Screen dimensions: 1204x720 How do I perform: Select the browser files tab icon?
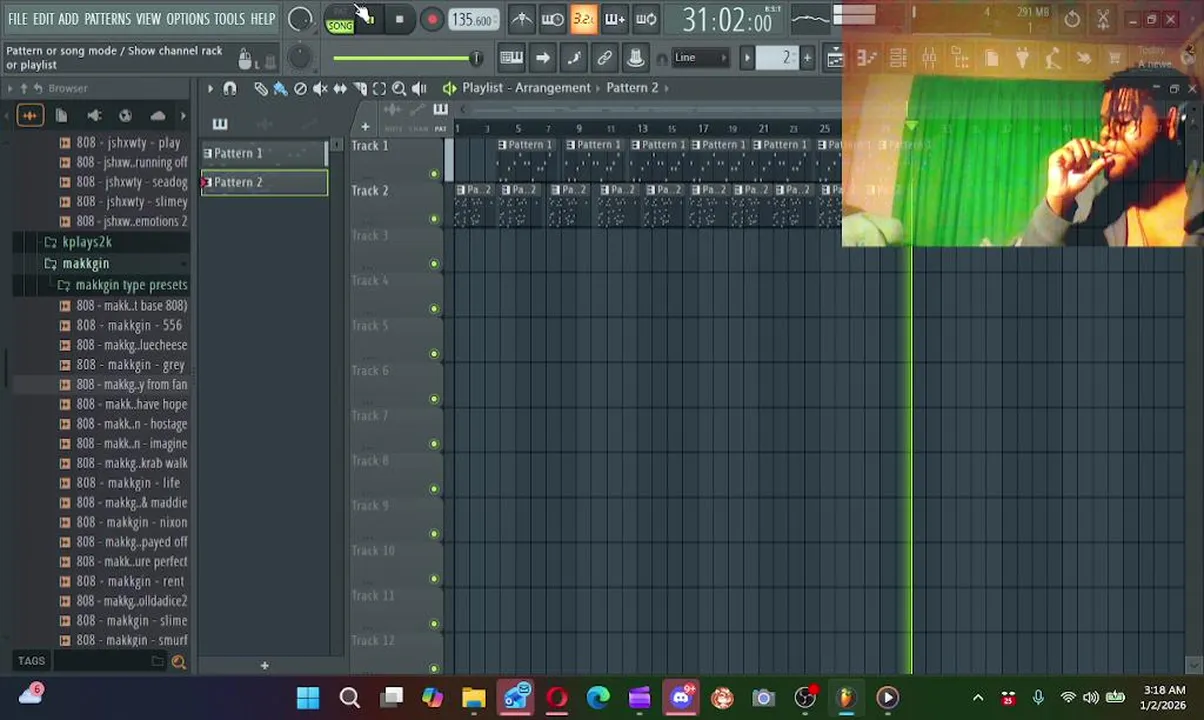61,116
